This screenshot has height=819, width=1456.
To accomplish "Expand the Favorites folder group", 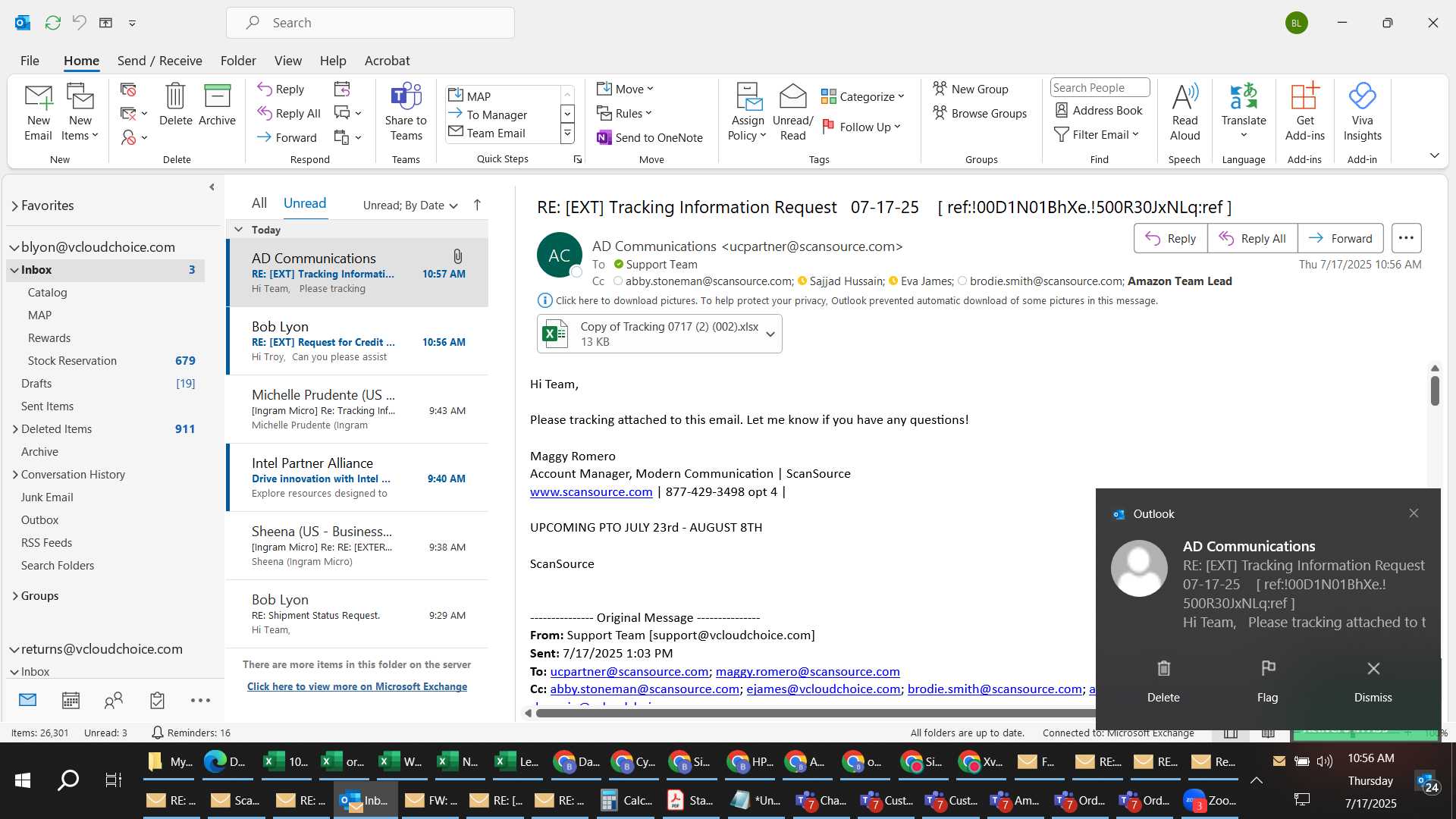I will 14,206.
